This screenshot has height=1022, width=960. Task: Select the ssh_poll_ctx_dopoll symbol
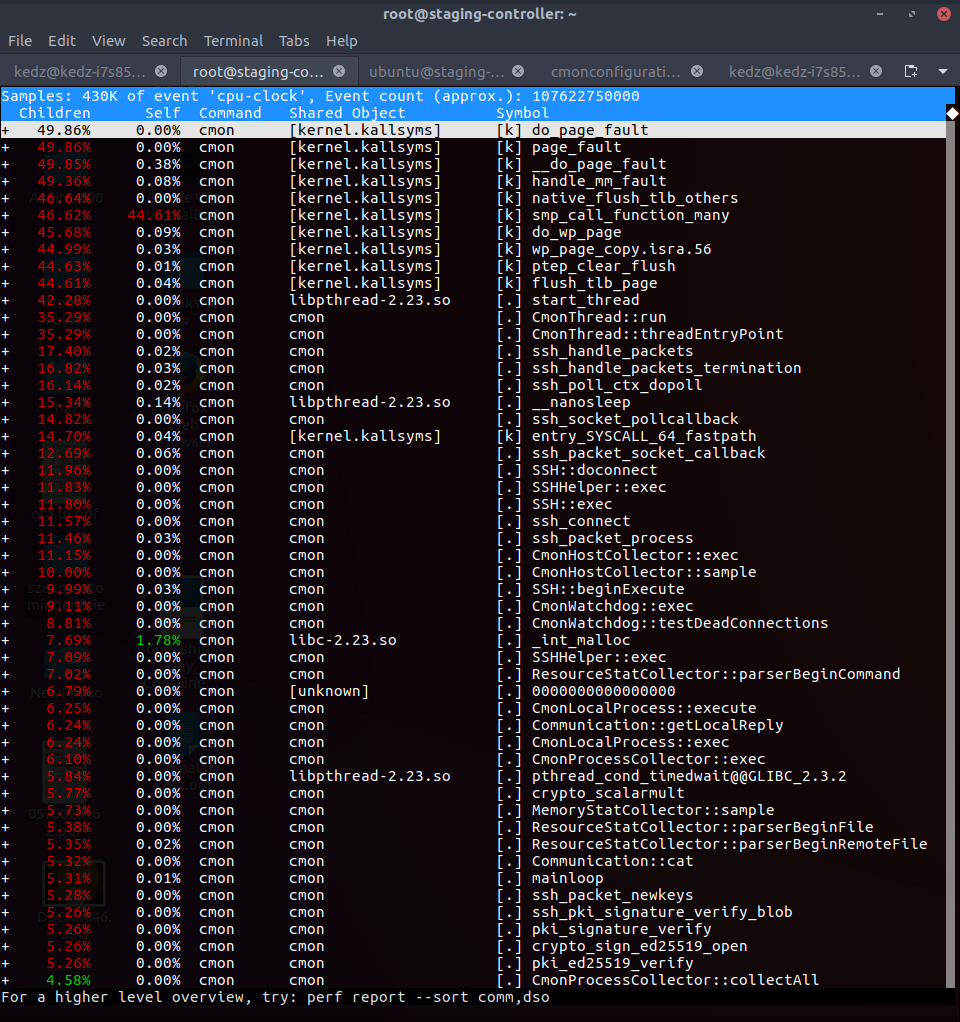pyautogui.click(x=617, y=385)
